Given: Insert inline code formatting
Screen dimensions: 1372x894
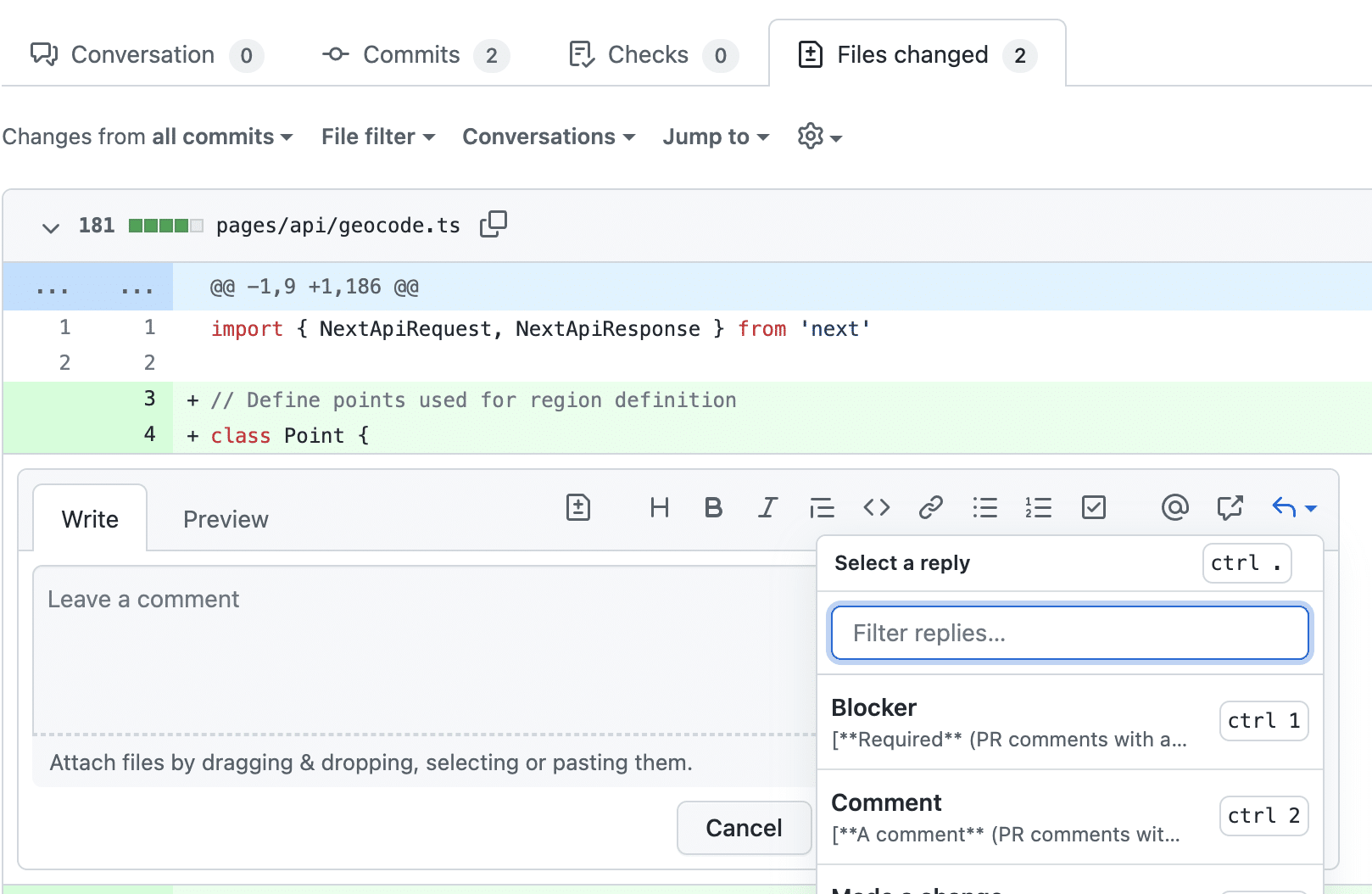Looking at the screenshot, I should 876,507.
